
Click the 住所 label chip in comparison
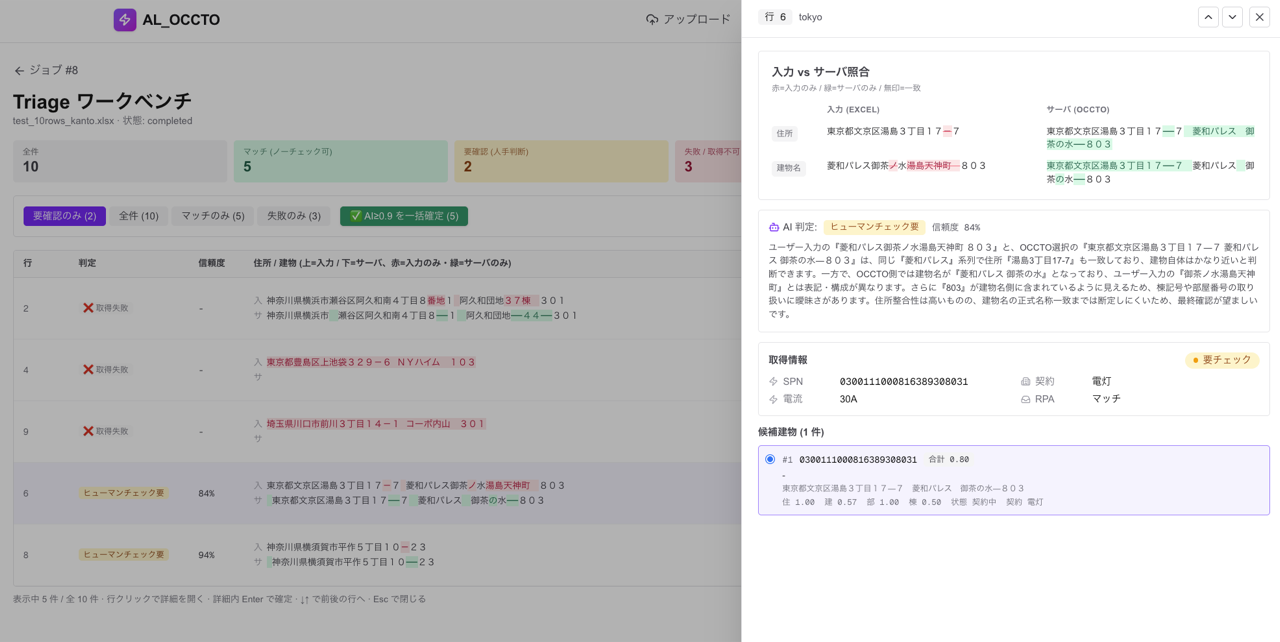[x=785, y=133]
